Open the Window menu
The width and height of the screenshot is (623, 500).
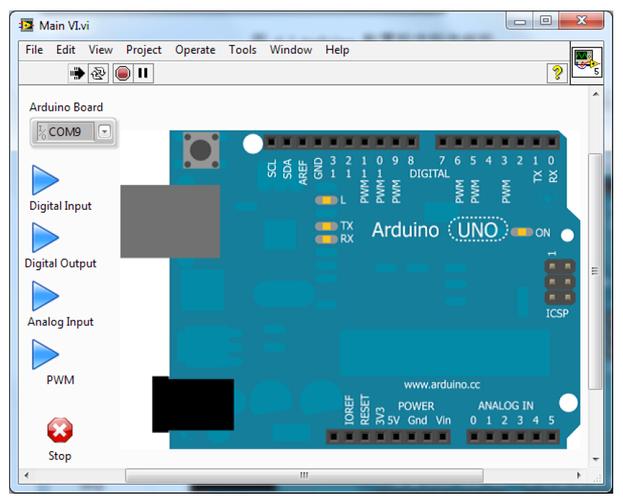click(x=291, y=50)
